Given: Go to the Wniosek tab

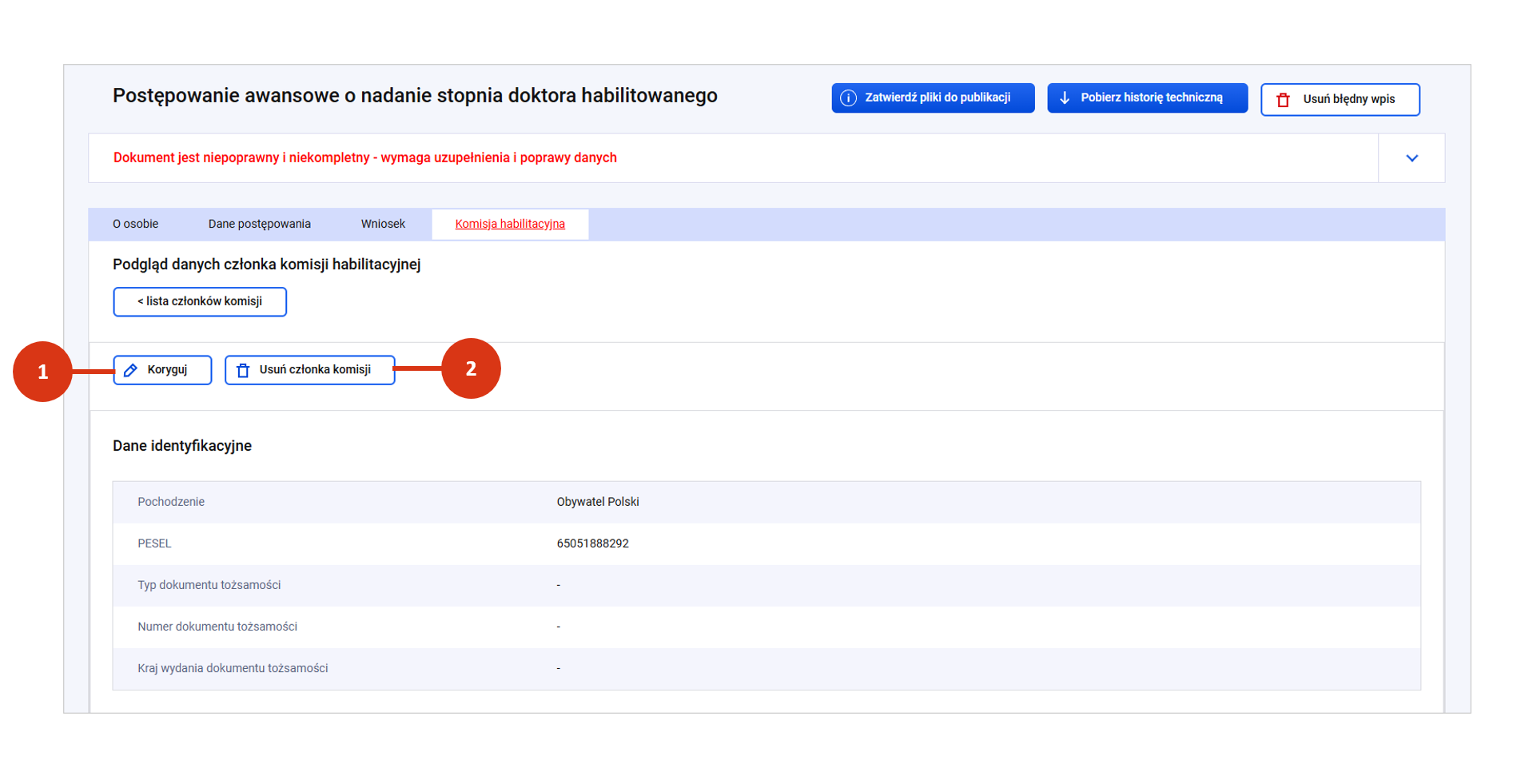Looking at the screenshot, I should coord(383,225).
